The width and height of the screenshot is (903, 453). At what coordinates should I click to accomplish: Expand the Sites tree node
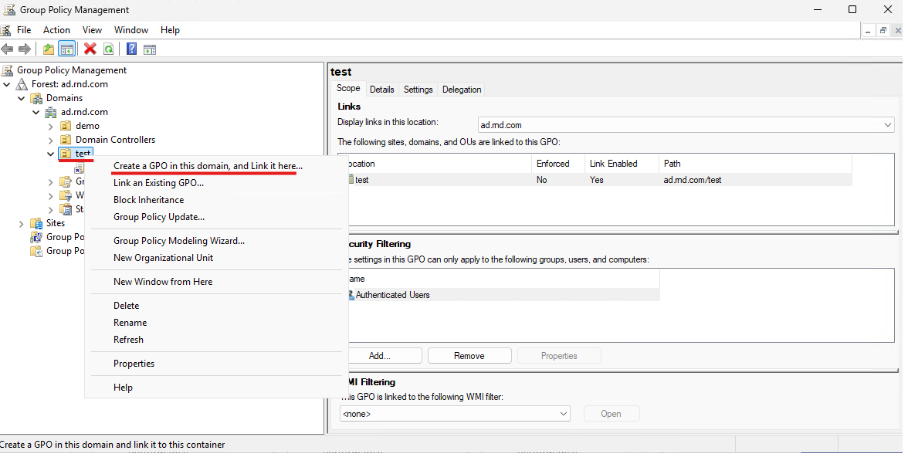tap(23, 224)
